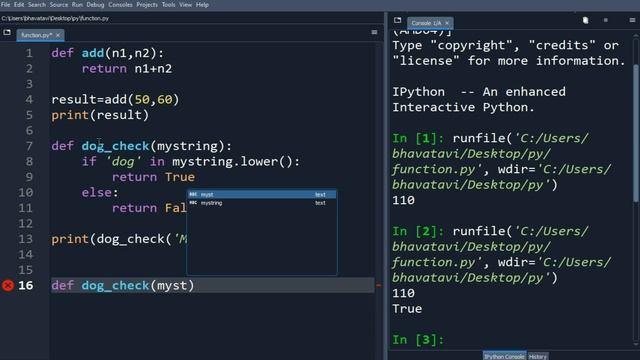Click the 'def add(n1,n2):' code line
This screenshot has width=640, height=360.
108,53
